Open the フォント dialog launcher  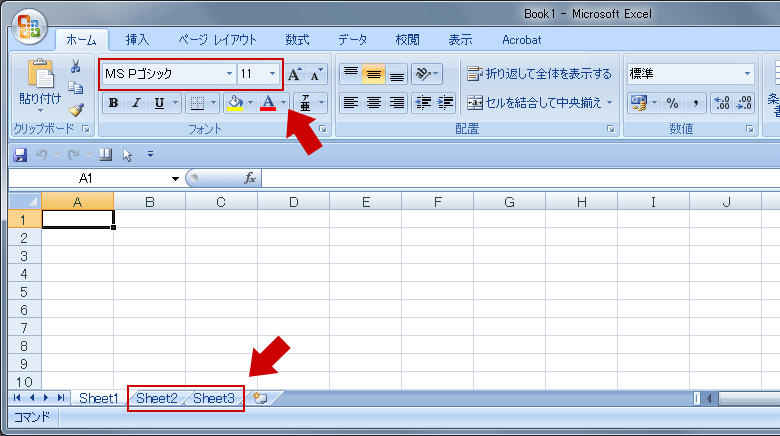[x=323, y=129]
